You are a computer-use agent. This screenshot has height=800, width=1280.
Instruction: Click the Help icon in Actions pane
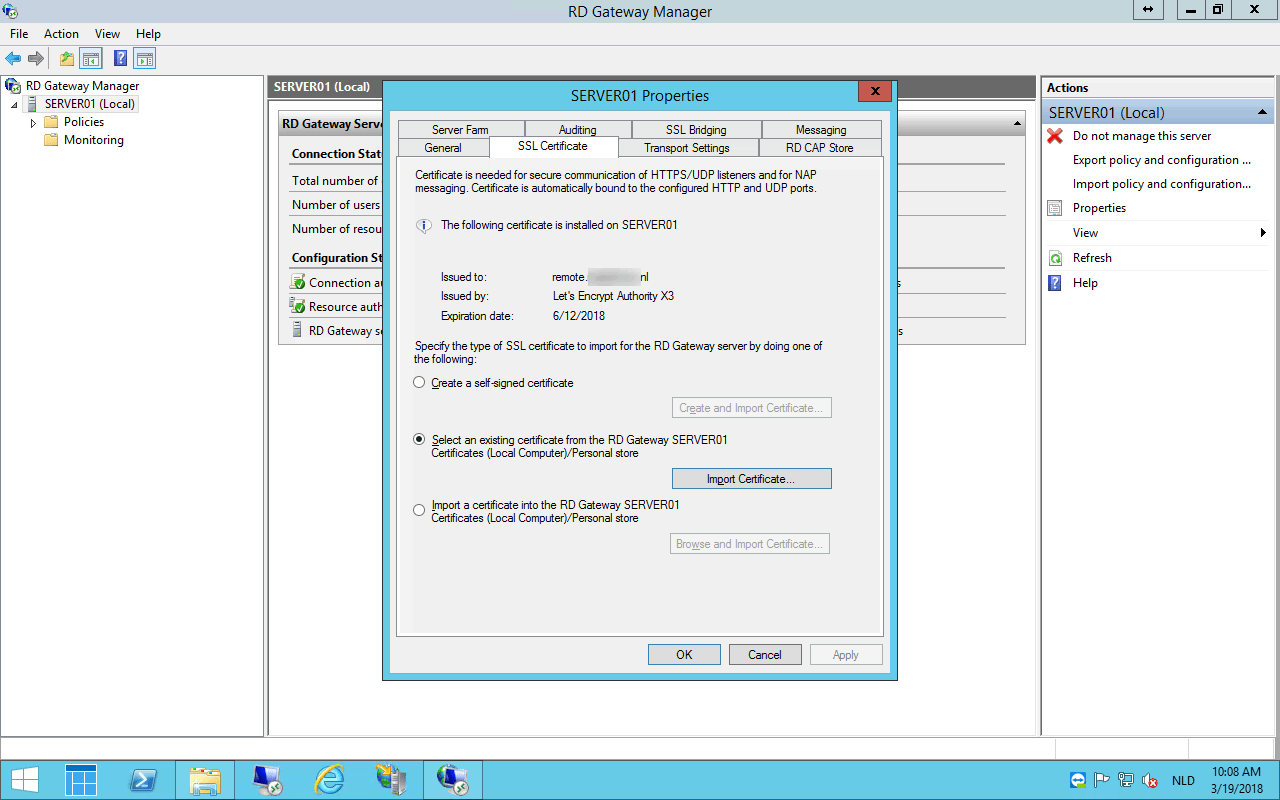pyautogui.click(x=1055, y=283)
